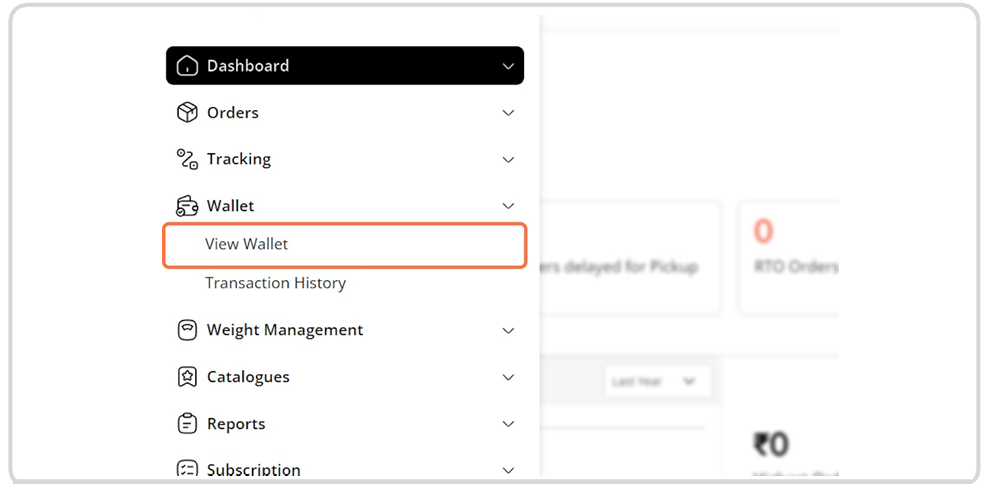Click the Weight Management scale icon
Viewport: 984px width, 484px height.
[x=187, y=330]
